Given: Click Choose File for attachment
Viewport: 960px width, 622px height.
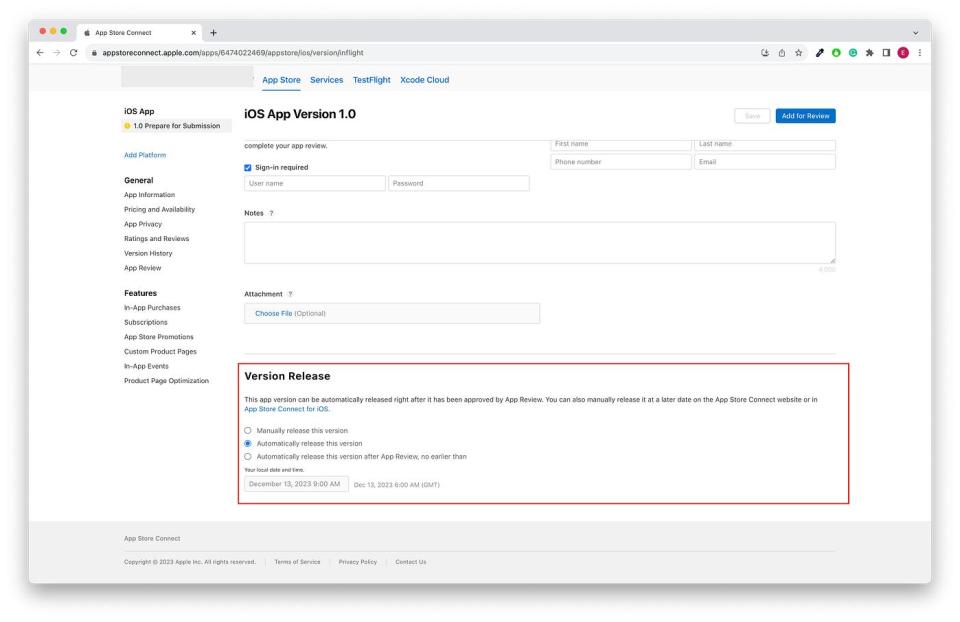Looking at the screenshot, I should click(x=273, y=313).
